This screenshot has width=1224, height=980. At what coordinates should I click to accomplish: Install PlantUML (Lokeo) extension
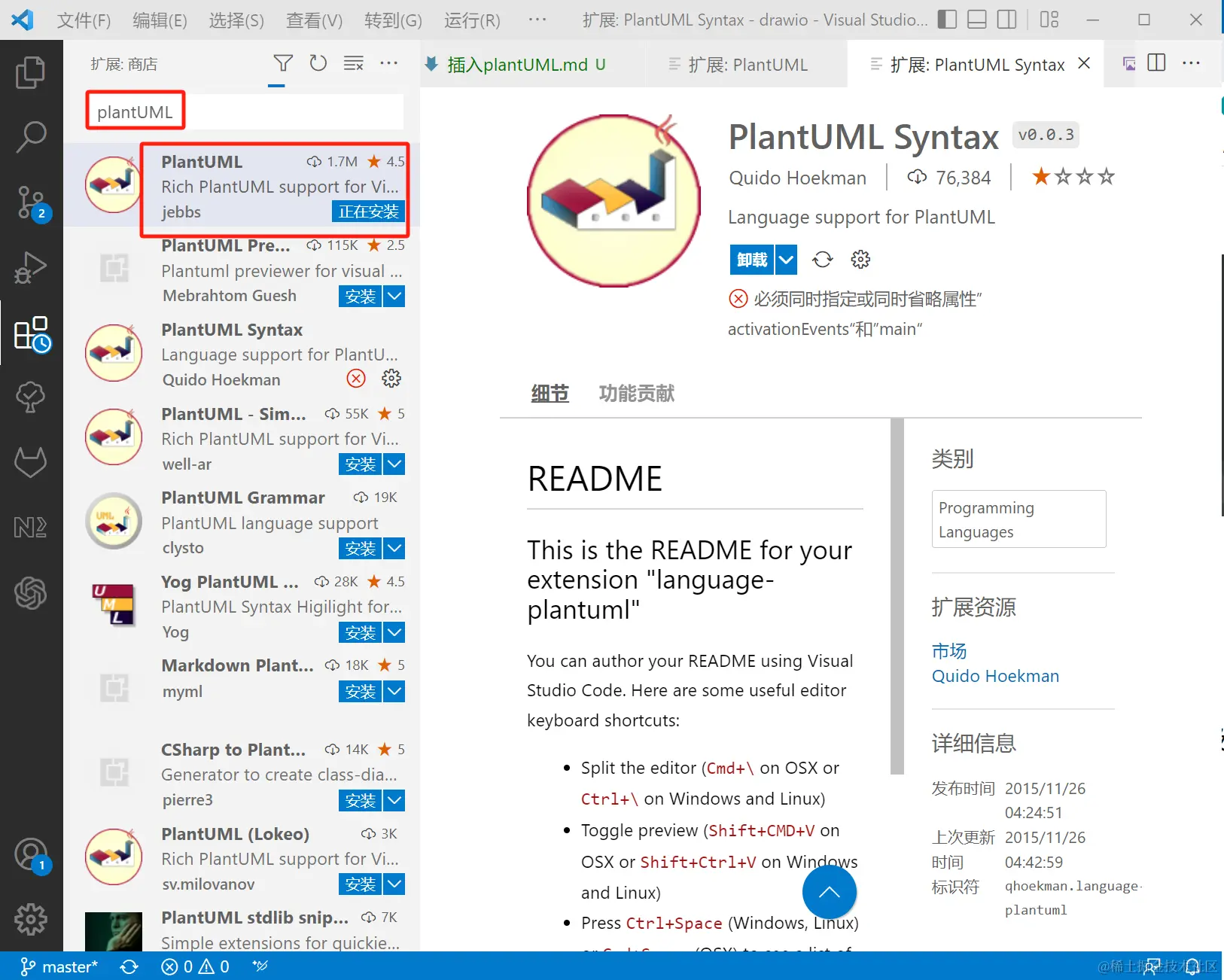(x=360, y=884)
